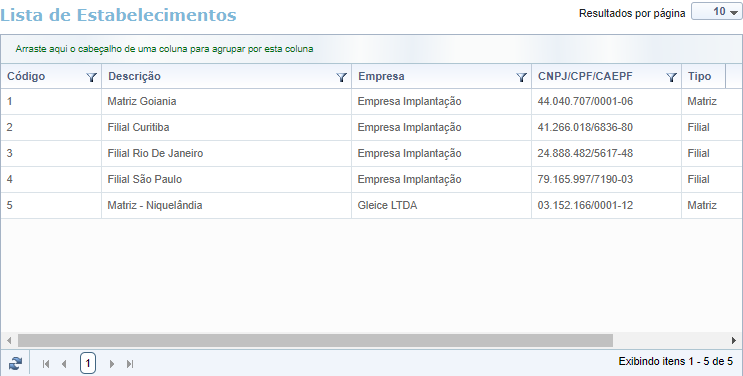The height and width of the screenshot is (376, 743).
Task: Go to the next page
Action: click(x=112, y=364)
